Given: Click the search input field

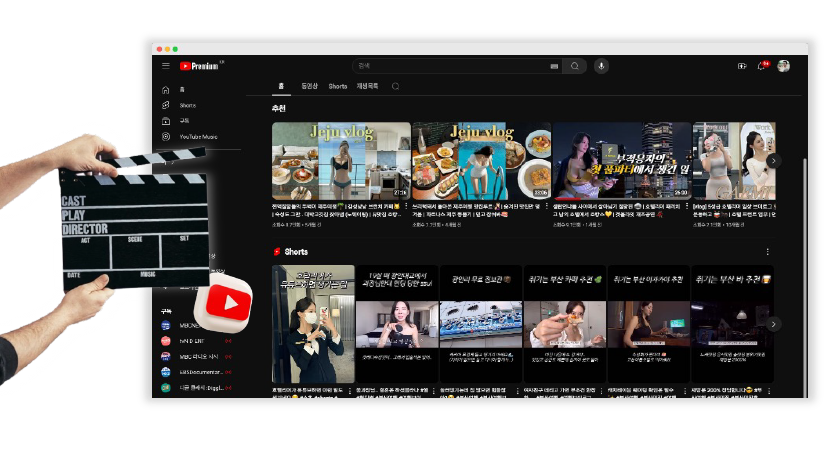Looking at the screenshot, I should coord(450,66).
